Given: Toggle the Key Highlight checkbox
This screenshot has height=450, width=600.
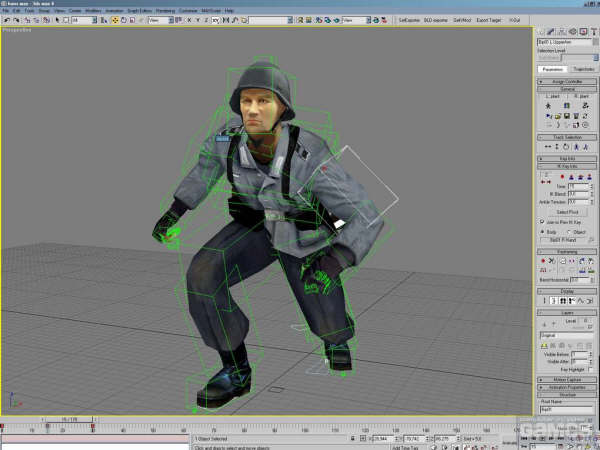Looking at the screenshot, I should coord(590,369).
